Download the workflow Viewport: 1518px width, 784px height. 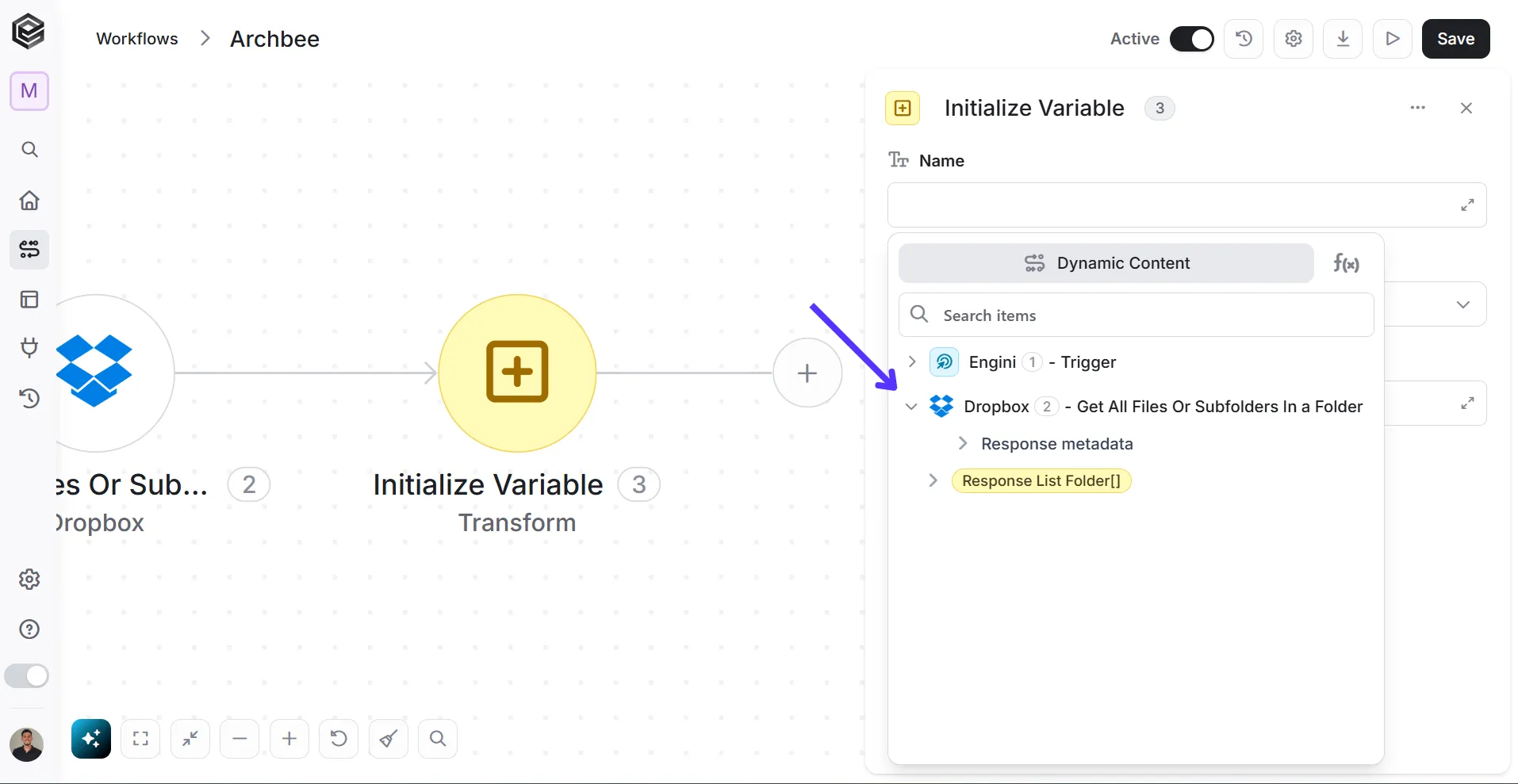(1344, 39)
